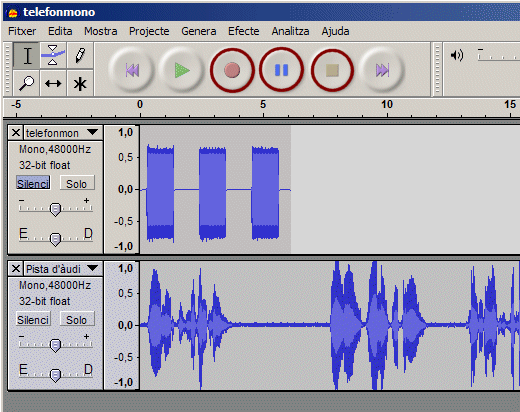This screenshot has width=520, height=412.
Task: Select the Envelope tool
Action: tap(53, 55)
